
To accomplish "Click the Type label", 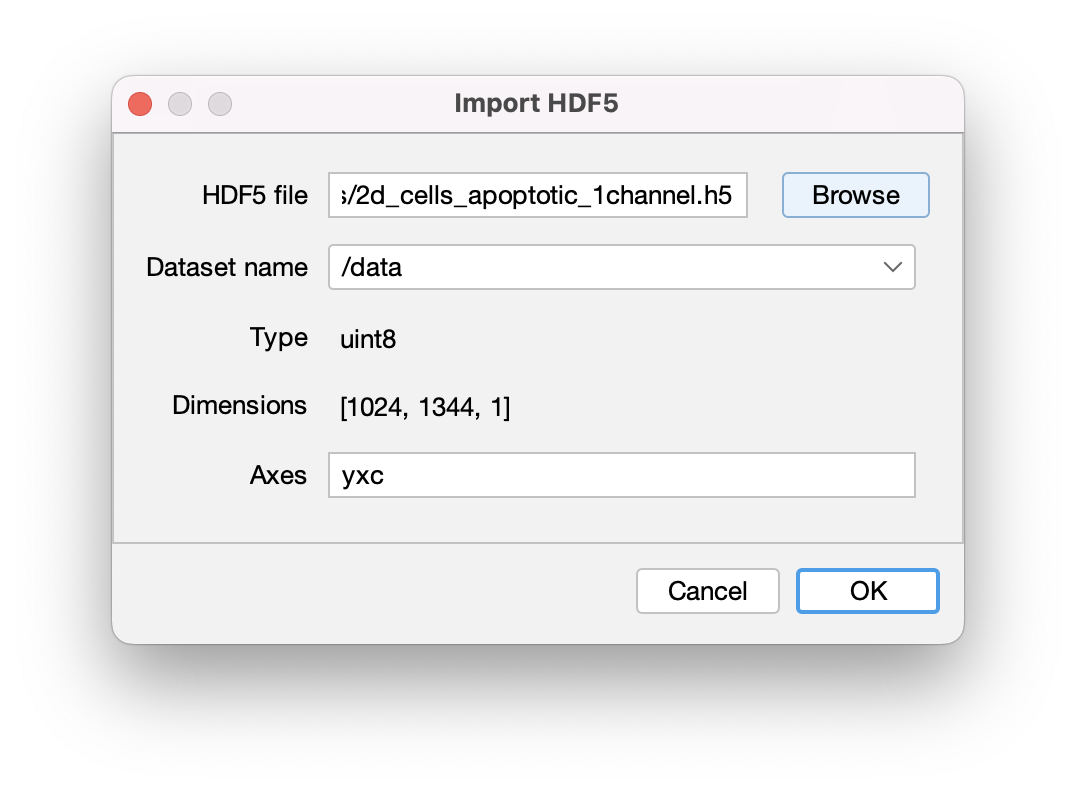I will pyautogui.click(x=279, y=338).
